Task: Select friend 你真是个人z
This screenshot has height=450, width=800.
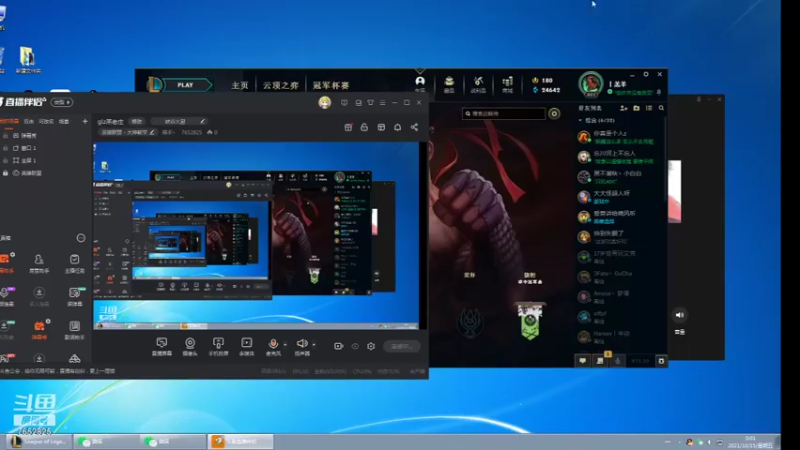Action: (620, 137)
